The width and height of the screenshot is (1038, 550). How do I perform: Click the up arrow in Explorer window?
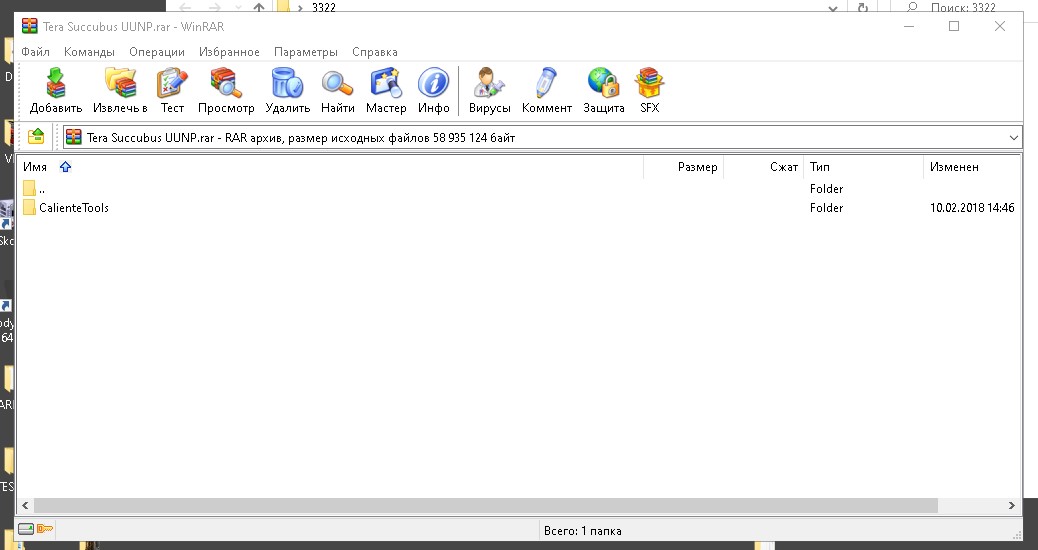click(259, 8)
